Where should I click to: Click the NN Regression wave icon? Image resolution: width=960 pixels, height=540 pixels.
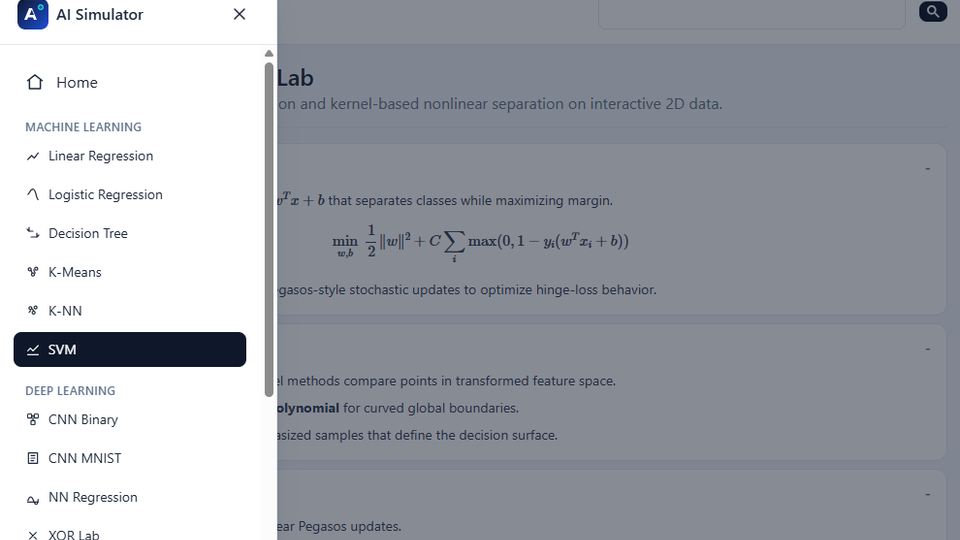click(33, 497)
